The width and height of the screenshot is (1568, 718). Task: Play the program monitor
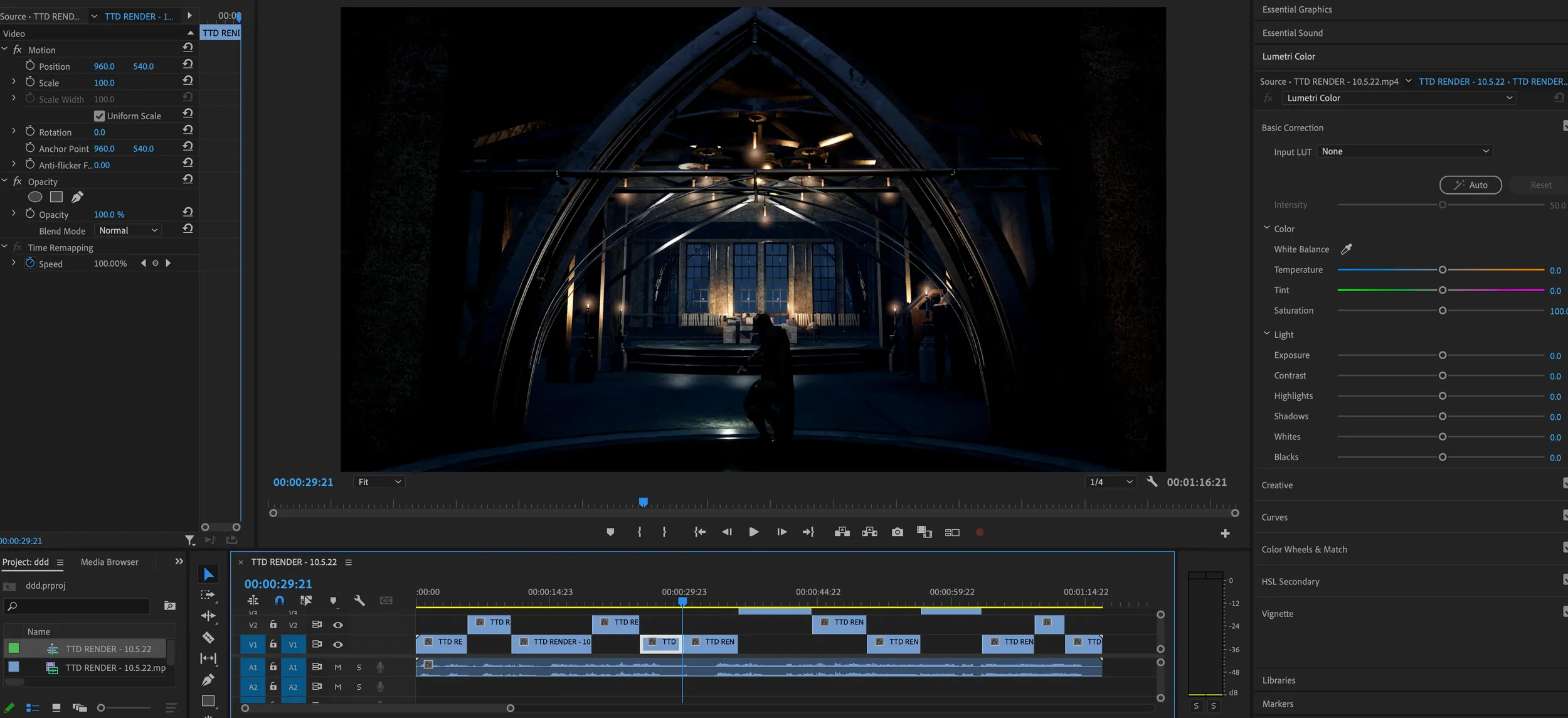754,532
